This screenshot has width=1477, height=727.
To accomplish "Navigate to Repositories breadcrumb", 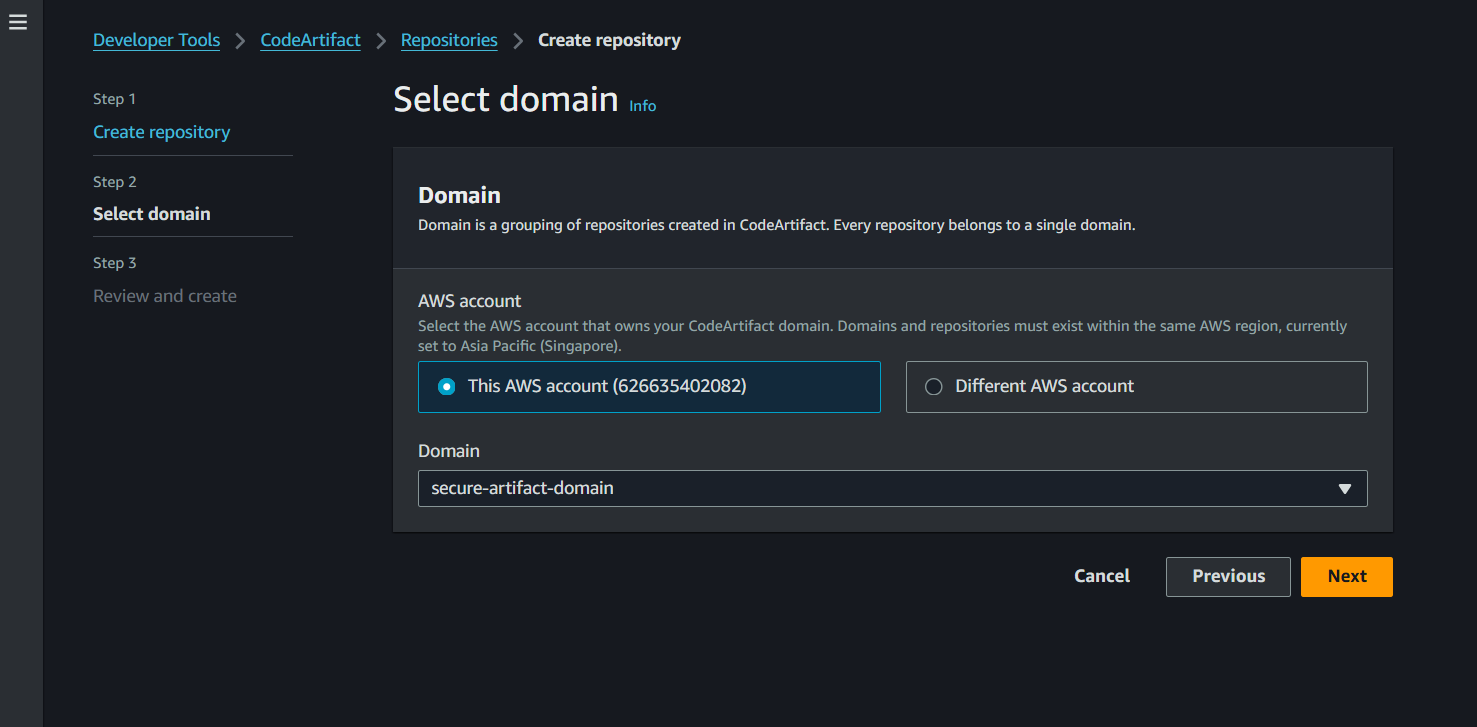I will tap(449, 40).
